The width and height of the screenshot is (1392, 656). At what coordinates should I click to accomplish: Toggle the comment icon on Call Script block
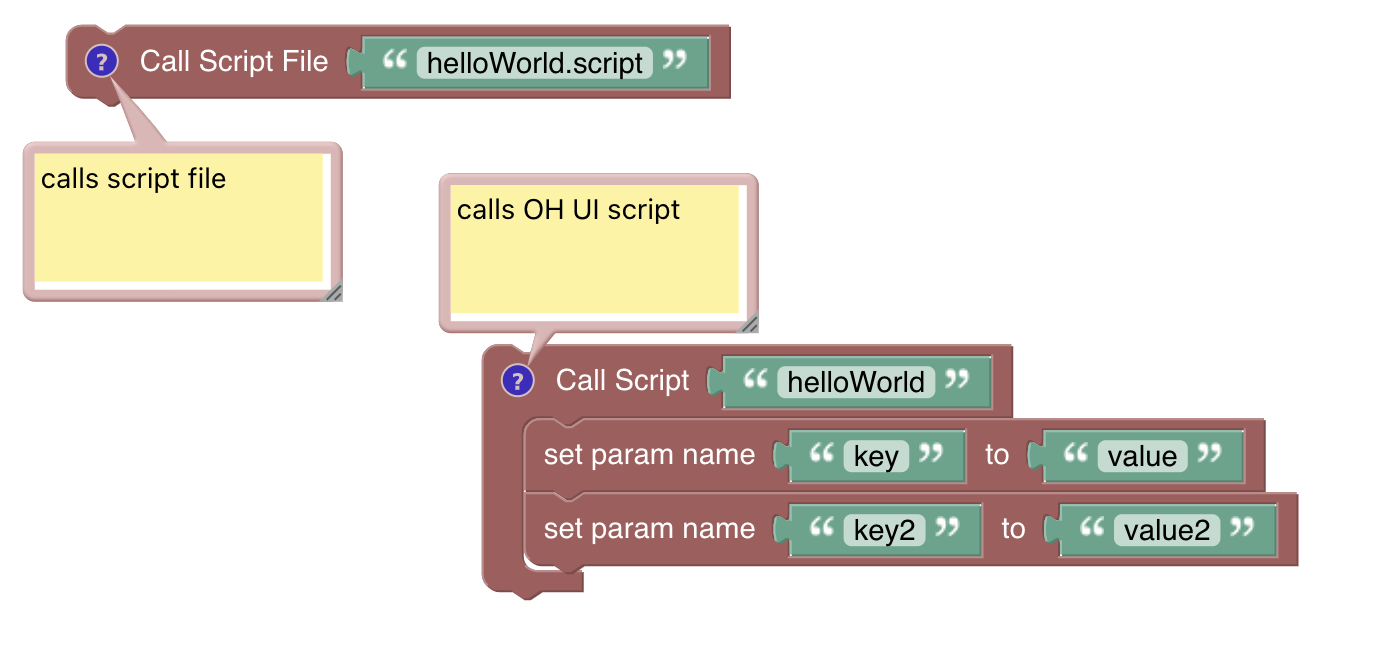coord(517,381)
